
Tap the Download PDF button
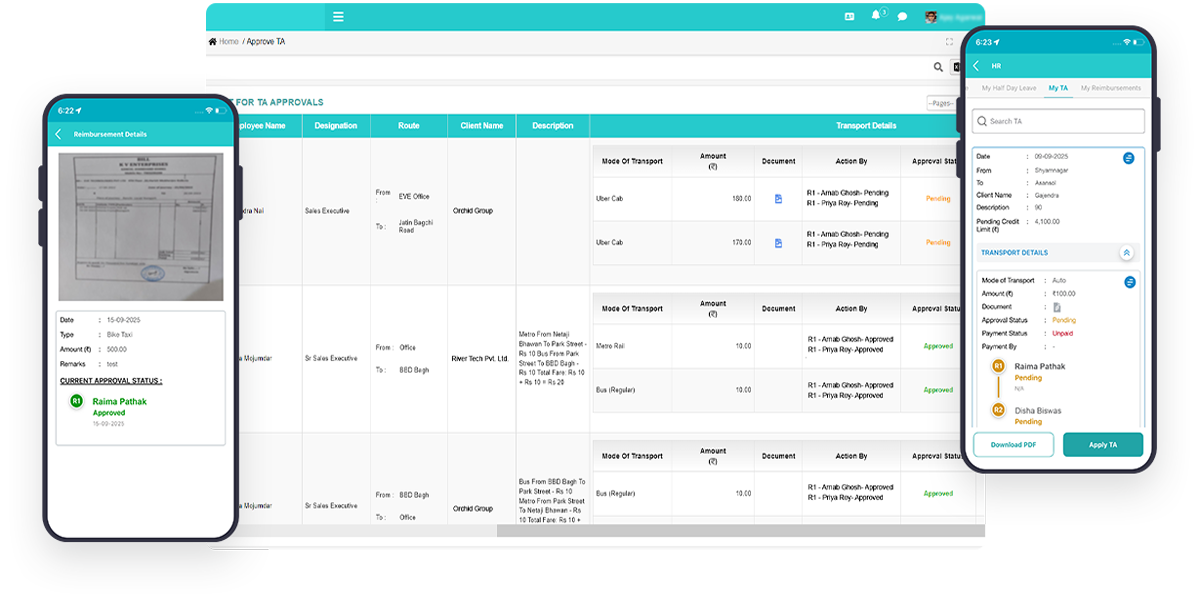(1013, 445)
